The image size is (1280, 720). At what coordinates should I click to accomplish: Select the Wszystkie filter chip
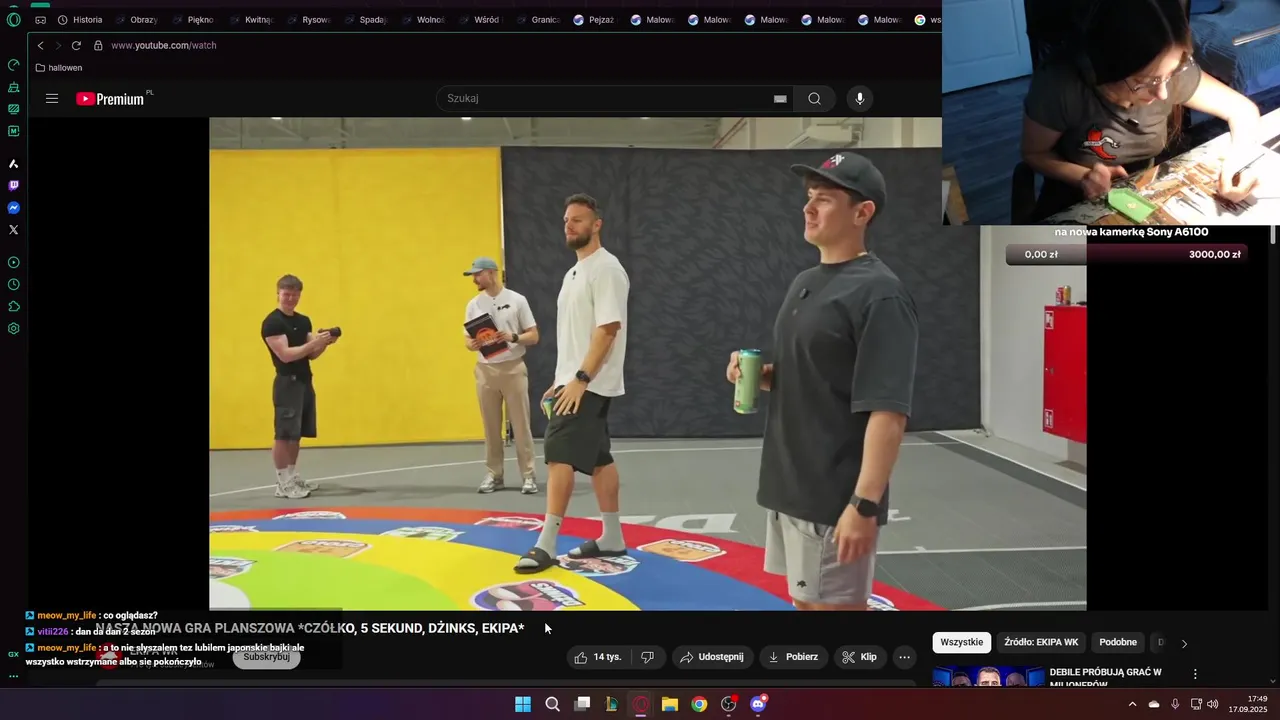click(x=962, y=642)
